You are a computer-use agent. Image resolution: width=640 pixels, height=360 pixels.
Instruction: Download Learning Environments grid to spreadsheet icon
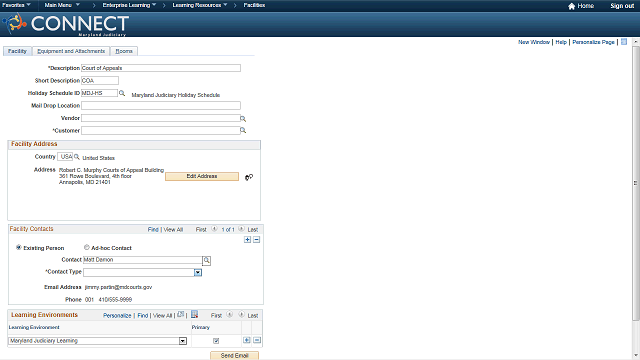pyautogui.click(x=194, y=314)
